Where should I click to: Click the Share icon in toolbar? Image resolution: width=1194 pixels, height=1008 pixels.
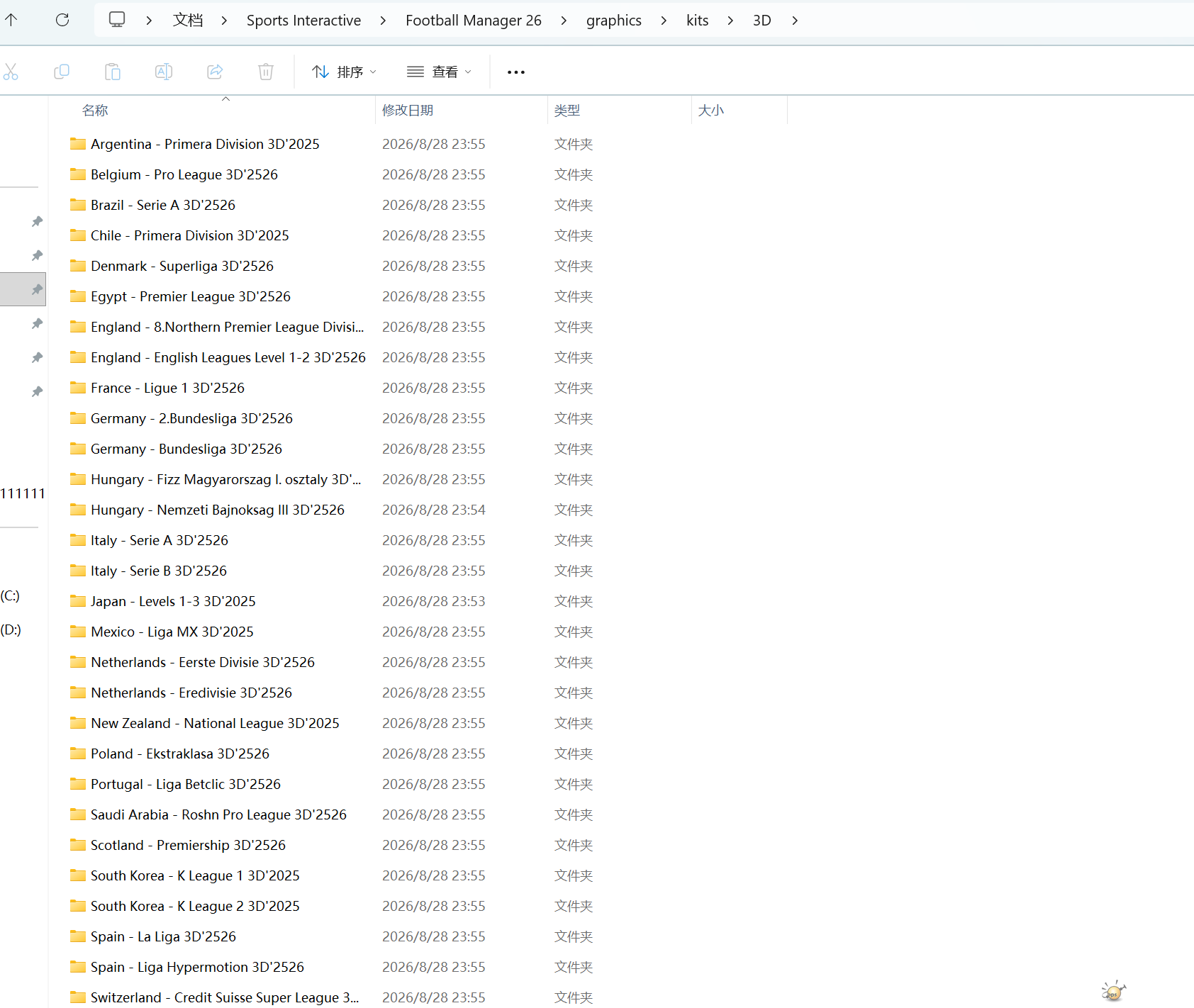pos(215,72)
